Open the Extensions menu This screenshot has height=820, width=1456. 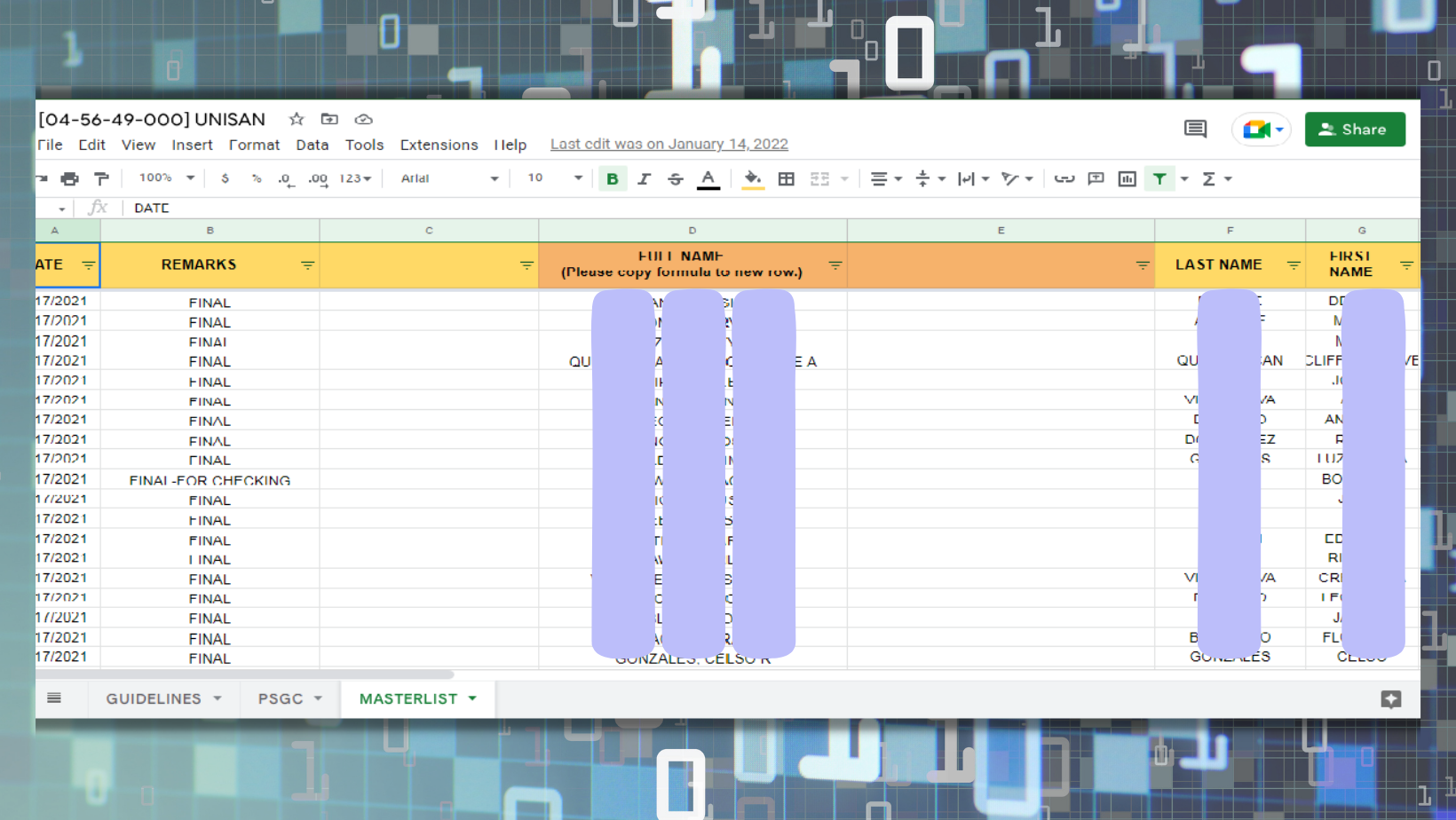tap(439, 145)
